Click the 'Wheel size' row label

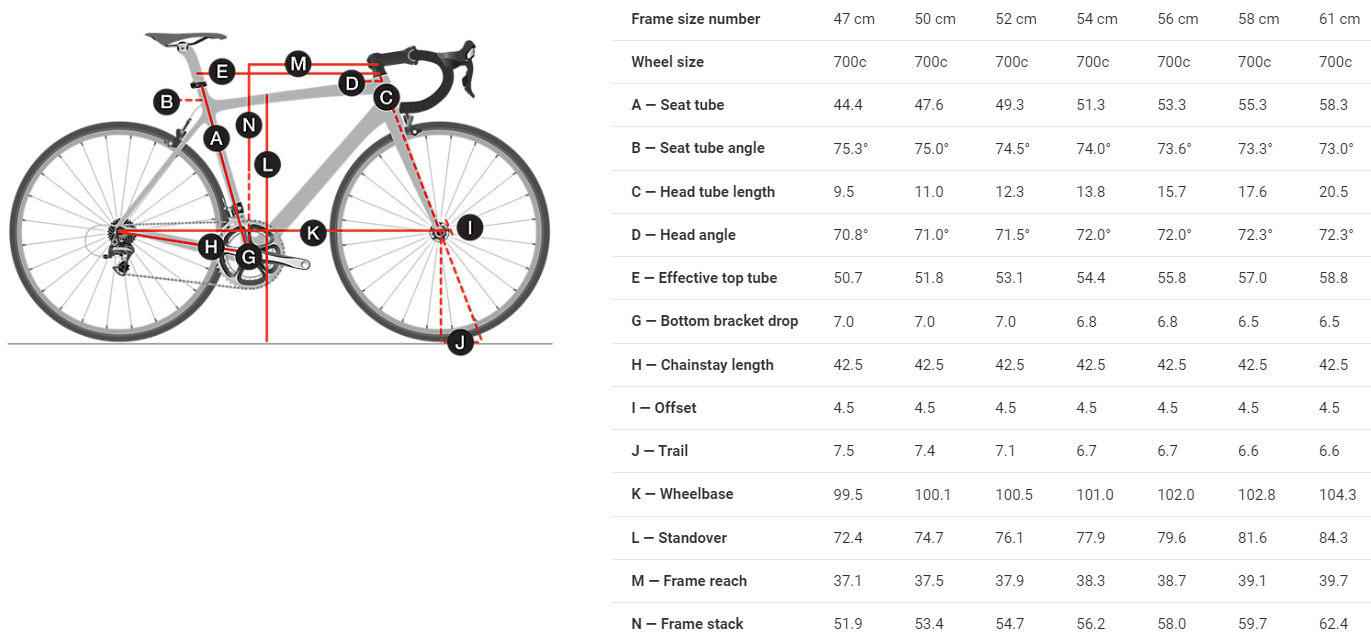pos(667,62)
